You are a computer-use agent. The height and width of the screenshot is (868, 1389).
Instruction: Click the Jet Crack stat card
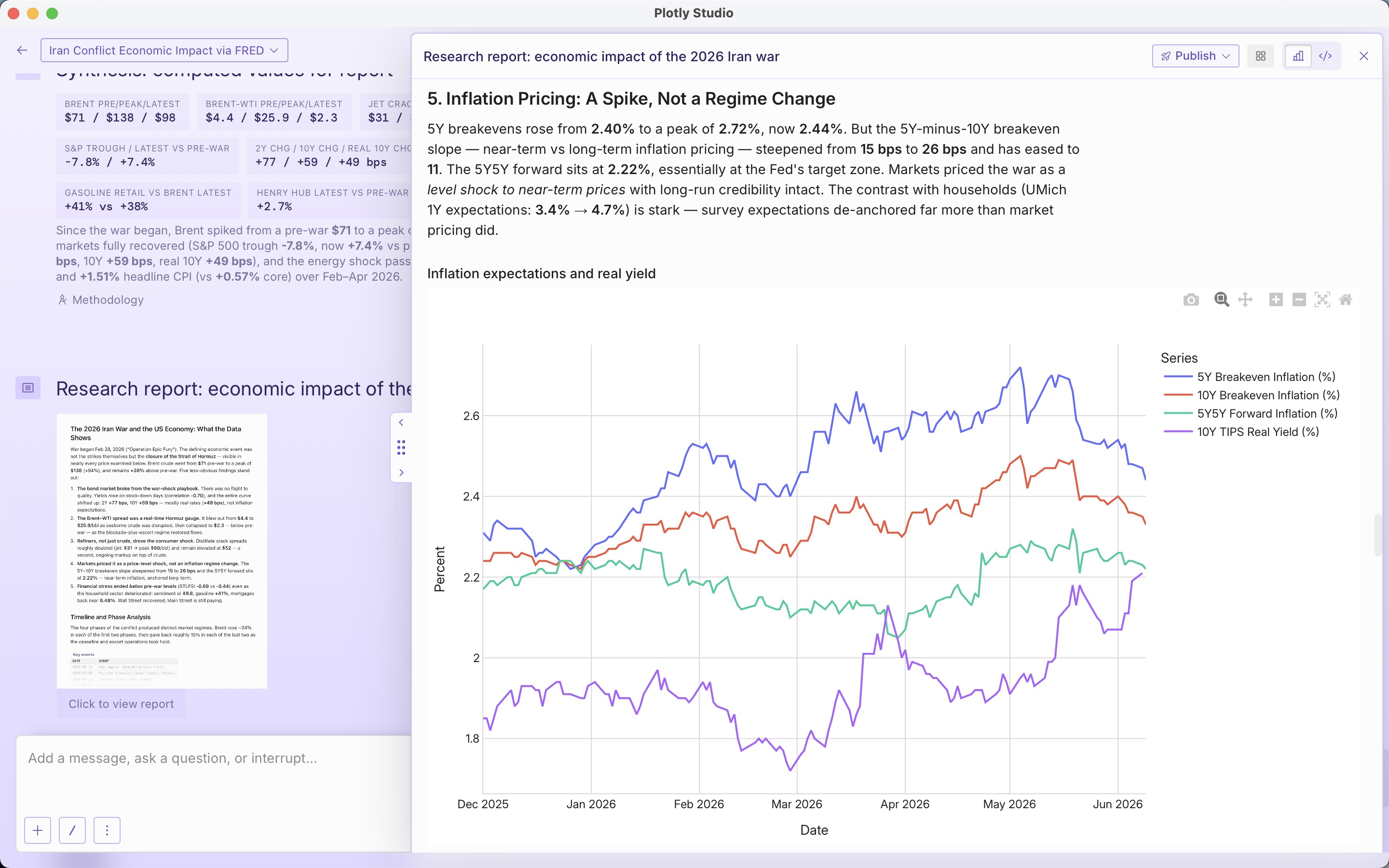click(386, 111)
